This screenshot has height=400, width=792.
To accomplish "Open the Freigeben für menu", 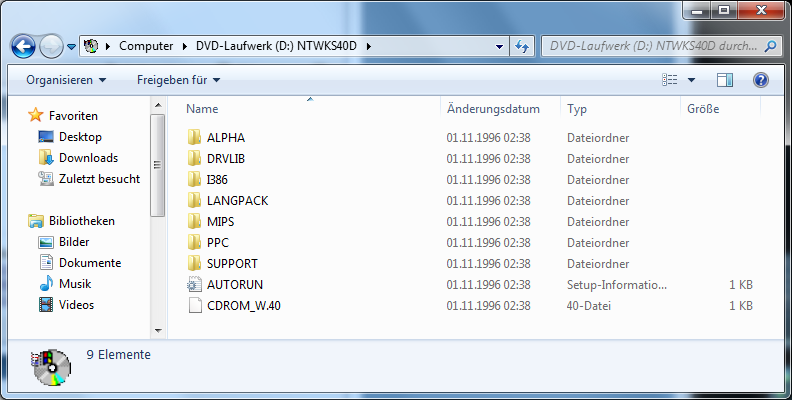I will click(178, 80).
